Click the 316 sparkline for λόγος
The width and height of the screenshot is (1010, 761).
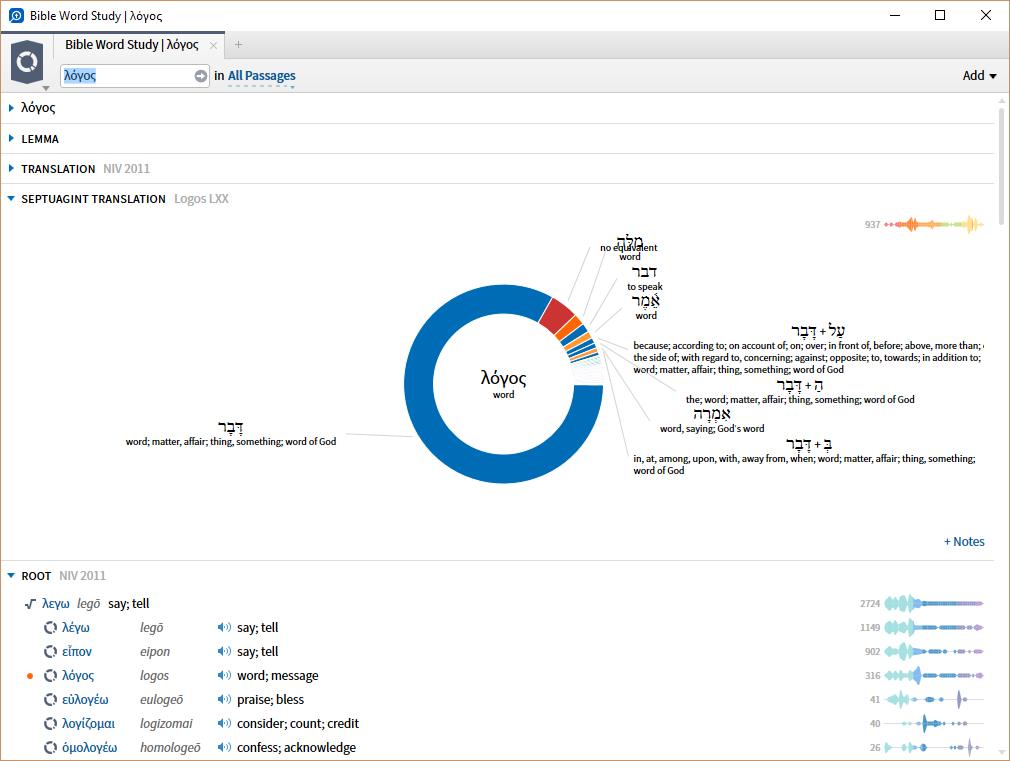[x=934, y=675]
